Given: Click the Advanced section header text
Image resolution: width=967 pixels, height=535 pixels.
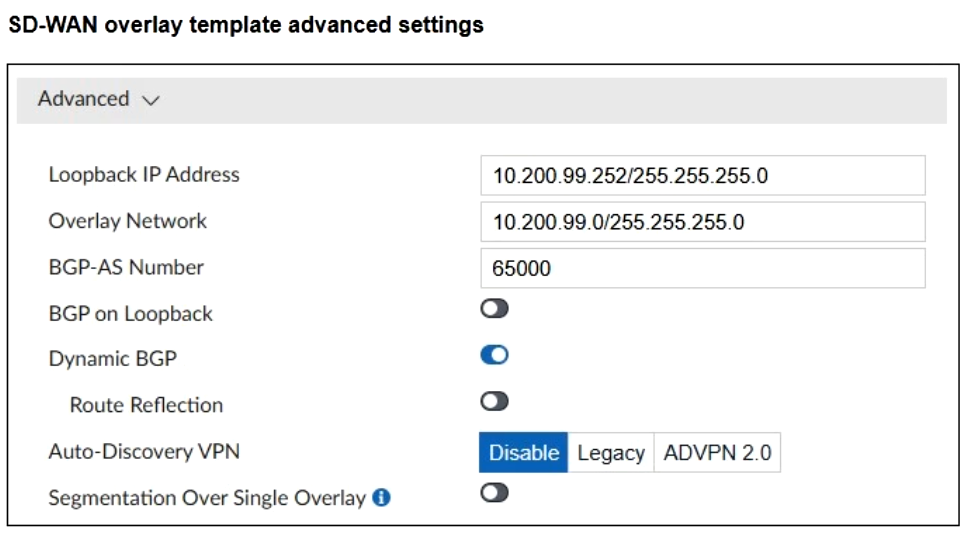Looking at the screenshot, I should [84, 99].
